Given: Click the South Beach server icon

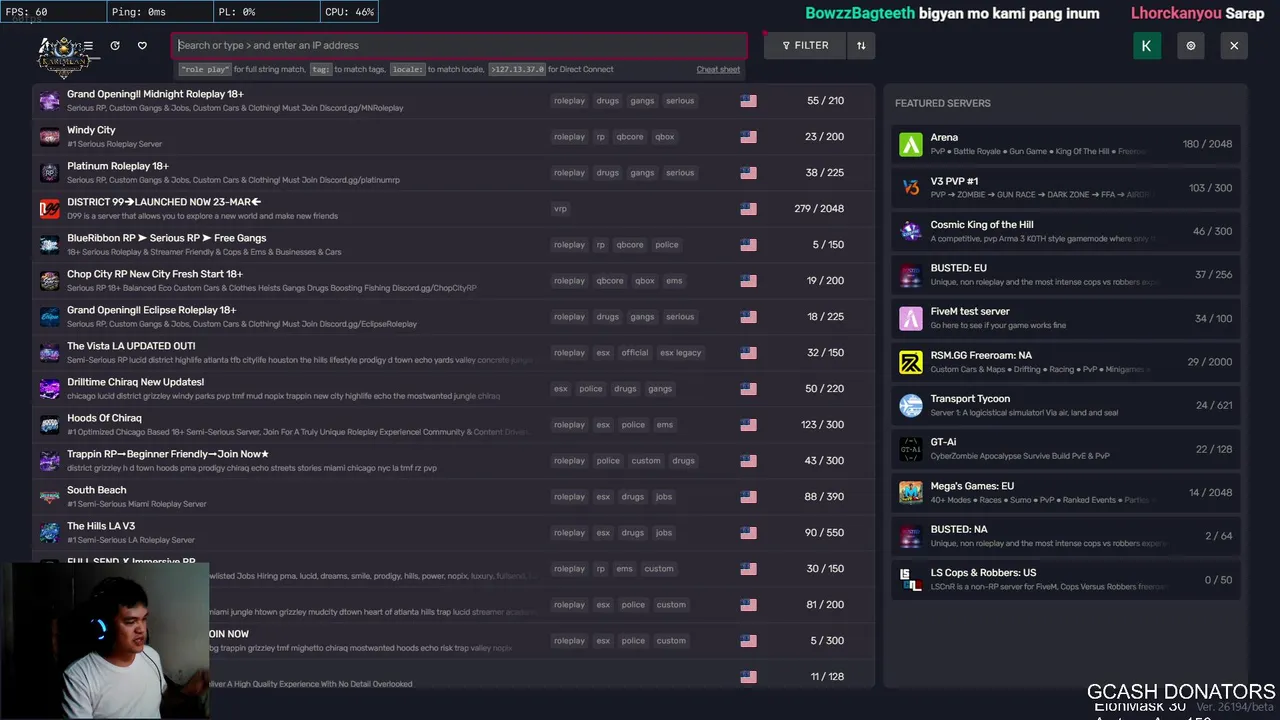Looking at the screenshot, I should click(49, 497).
